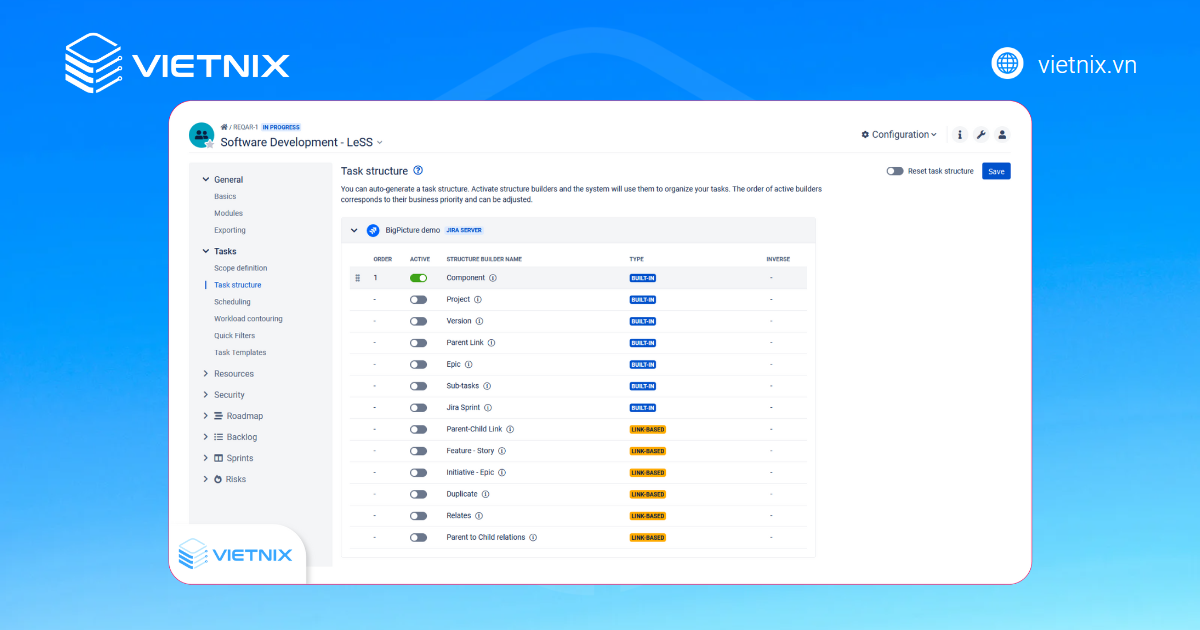Select Scheduling in the sidebar menu
1200x630 pixels.
[x=232, y=301]
